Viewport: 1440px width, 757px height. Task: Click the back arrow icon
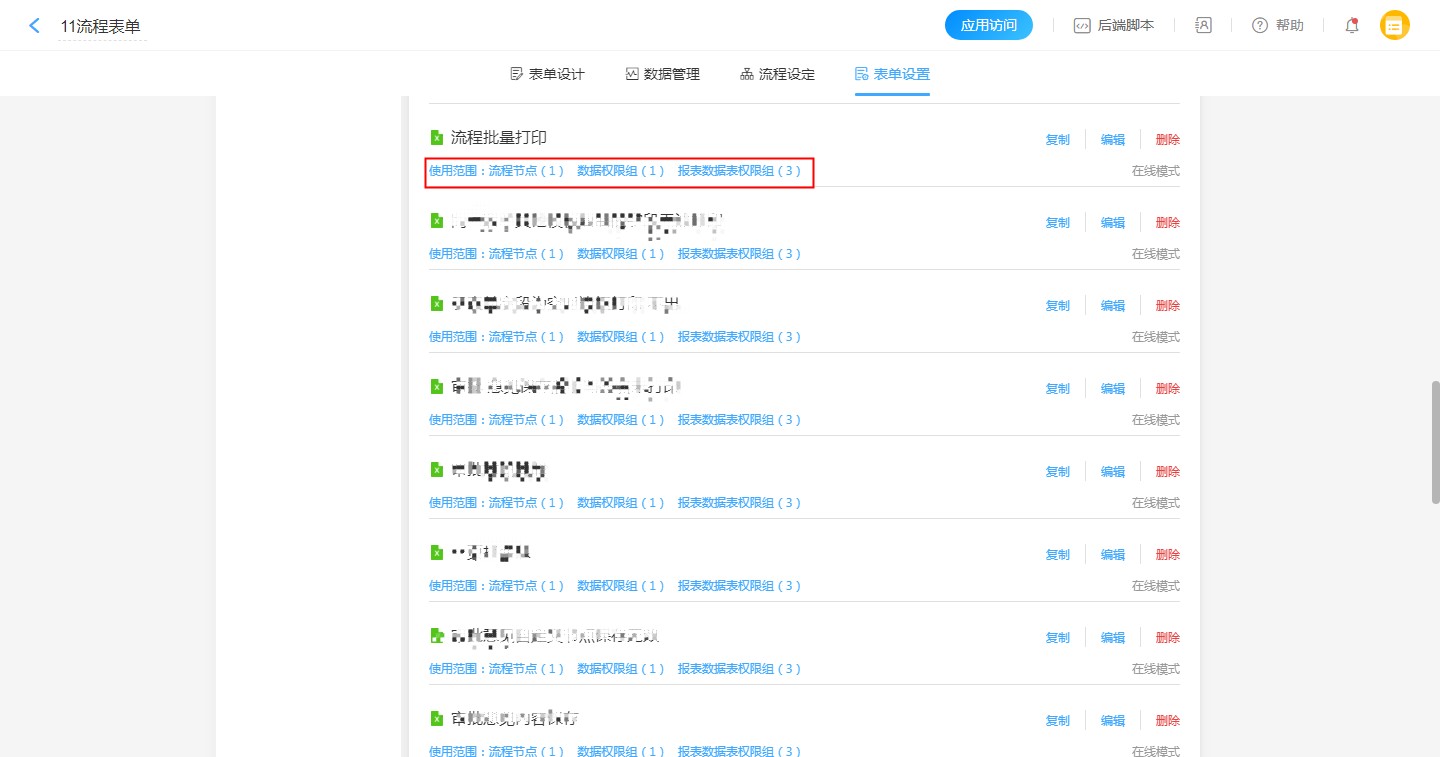coord(34,26)
